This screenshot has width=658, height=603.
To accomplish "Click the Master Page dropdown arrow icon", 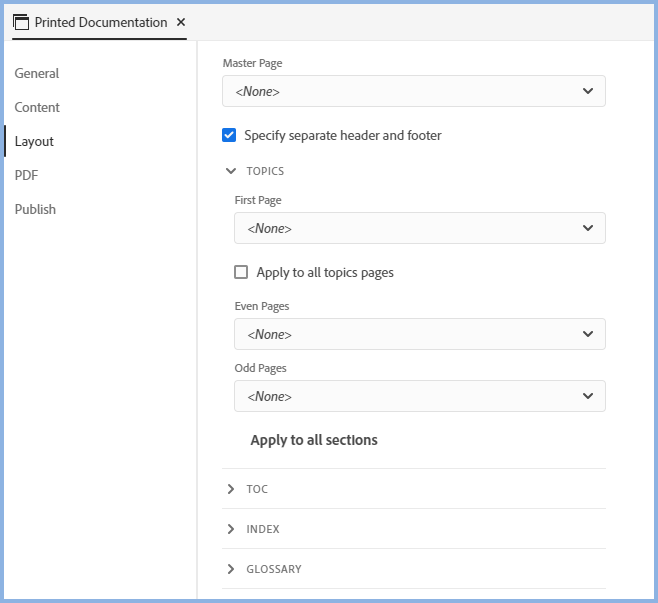I will [587, 91].
